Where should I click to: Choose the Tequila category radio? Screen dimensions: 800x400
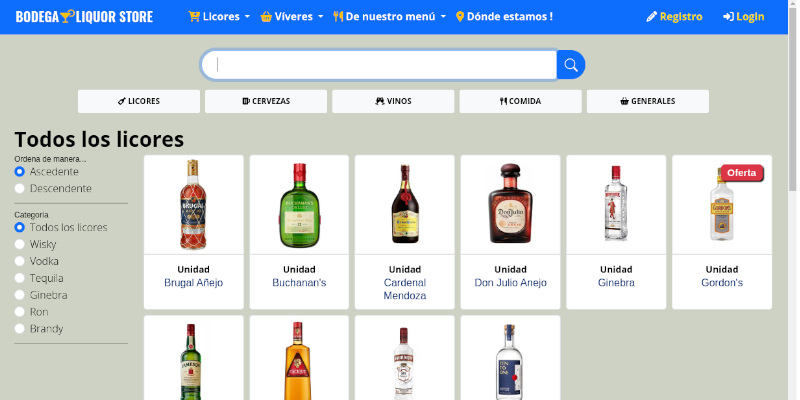click(19, 278)
